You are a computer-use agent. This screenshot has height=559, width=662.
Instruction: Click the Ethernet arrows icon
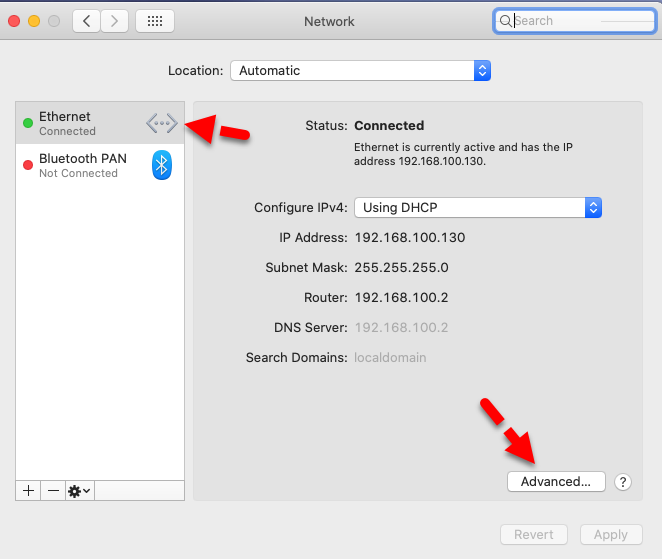[161, 123]
